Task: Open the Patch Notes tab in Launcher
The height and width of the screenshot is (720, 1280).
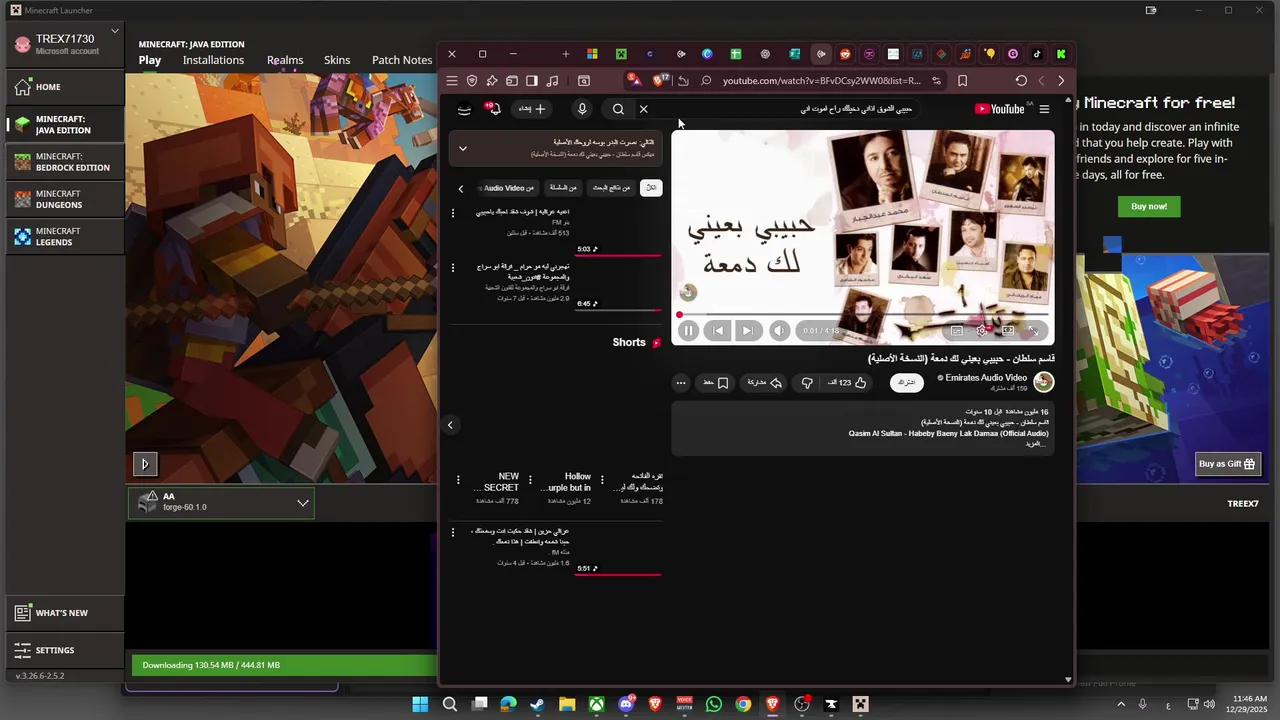Action: 402,60
